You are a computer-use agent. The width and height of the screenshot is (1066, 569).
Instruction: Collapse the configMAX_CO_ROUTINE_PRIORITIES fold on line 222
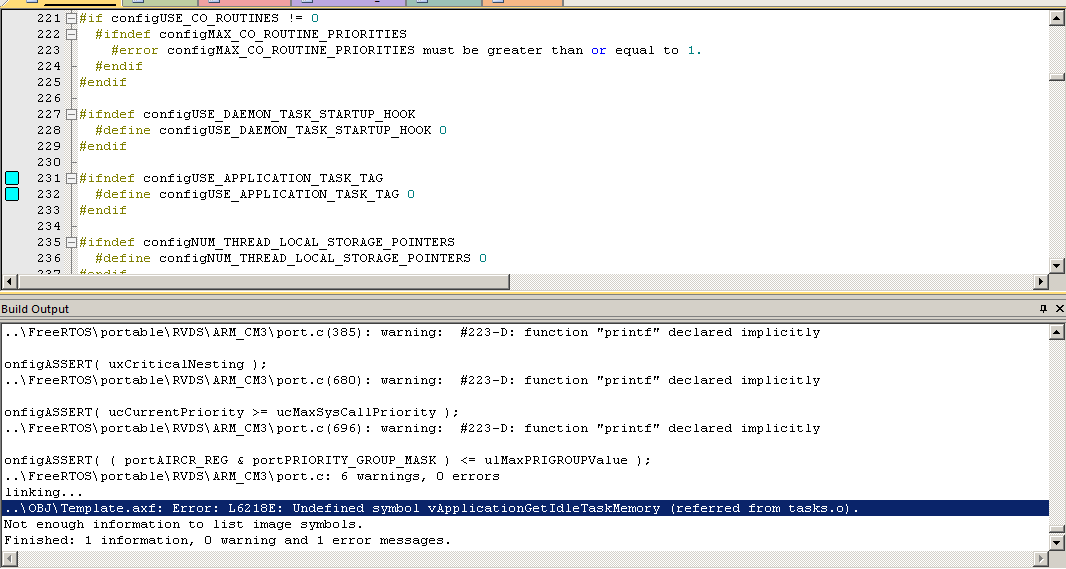pyautogui.click(x=71, y=34)
